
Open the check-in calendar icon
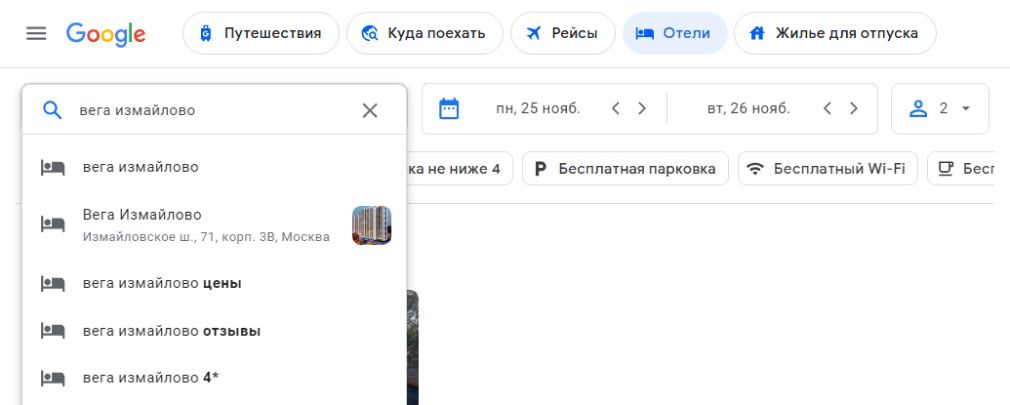[x=448, y=108]
